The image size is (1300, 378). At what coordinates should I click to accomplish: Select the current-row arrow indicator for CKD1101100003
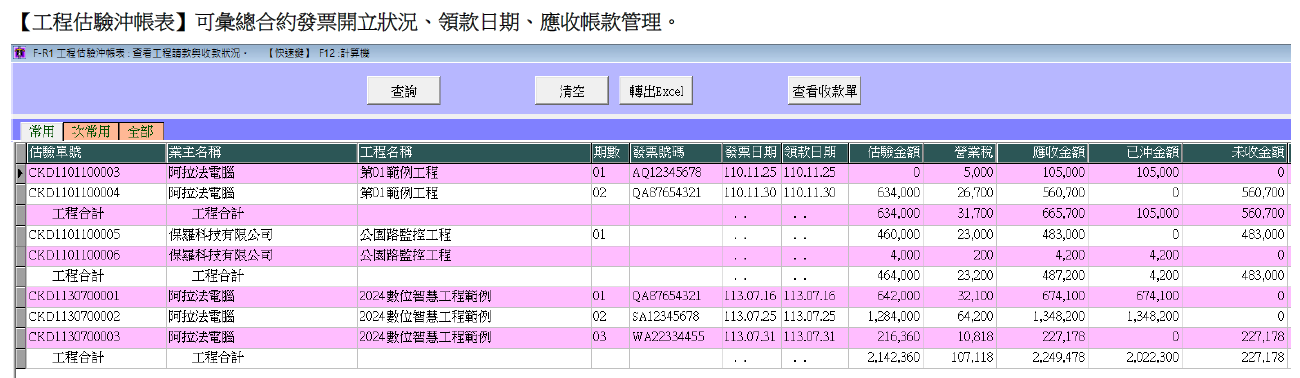point(20,172)
